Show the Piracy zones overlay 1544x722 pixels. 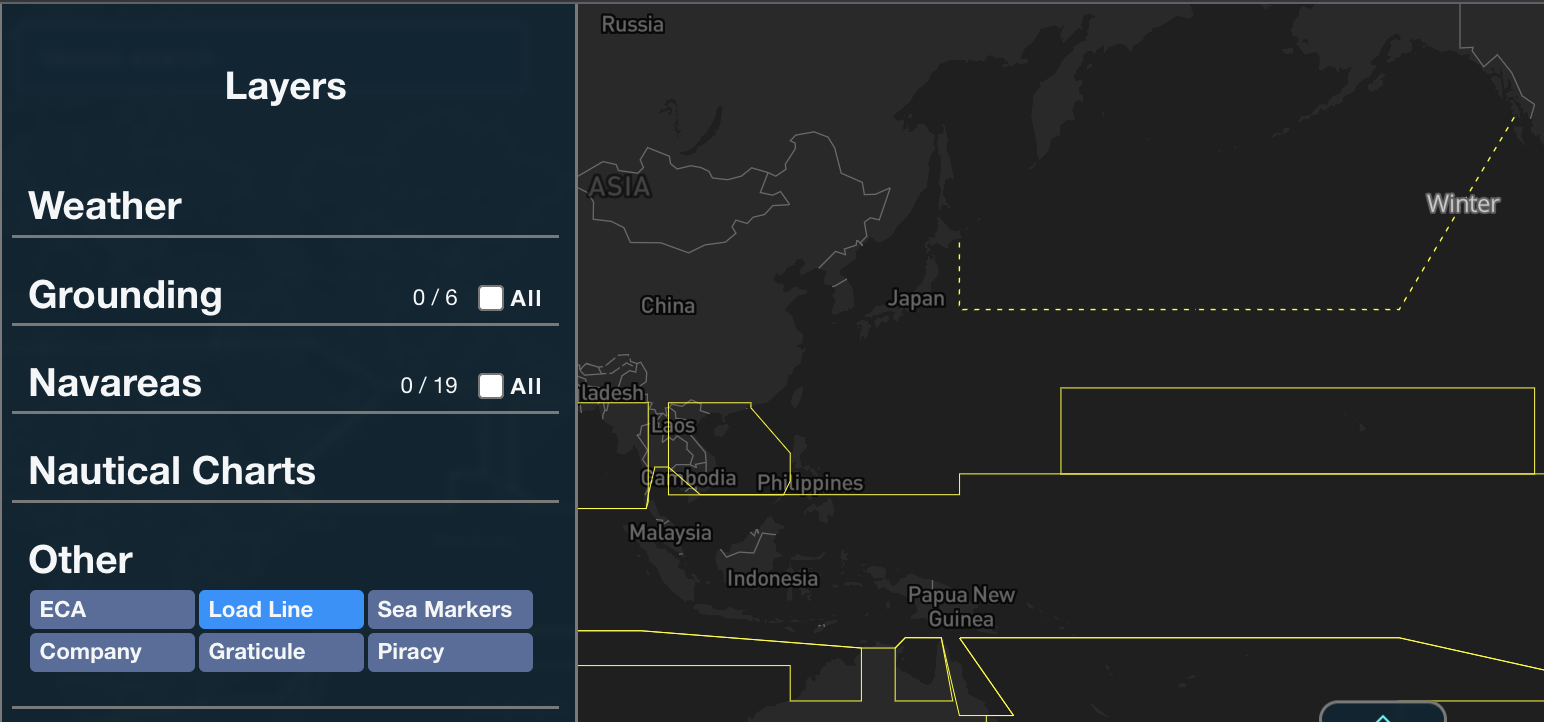tap(450, 652)
